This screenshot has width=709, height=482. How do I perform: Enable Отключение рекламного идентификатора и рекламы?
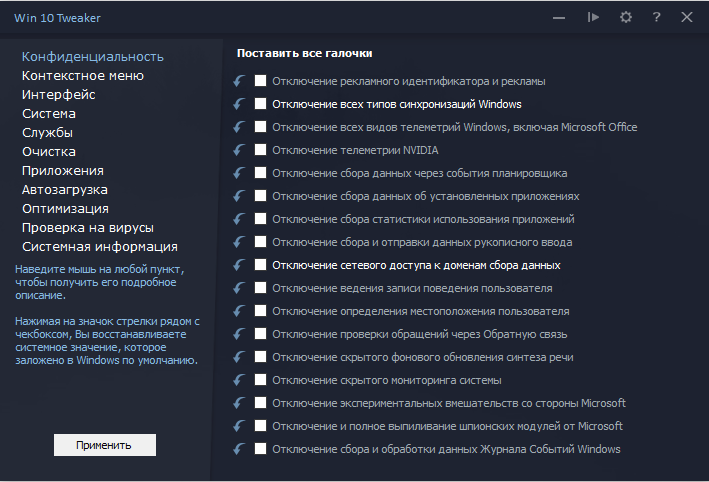click(261, 81)
